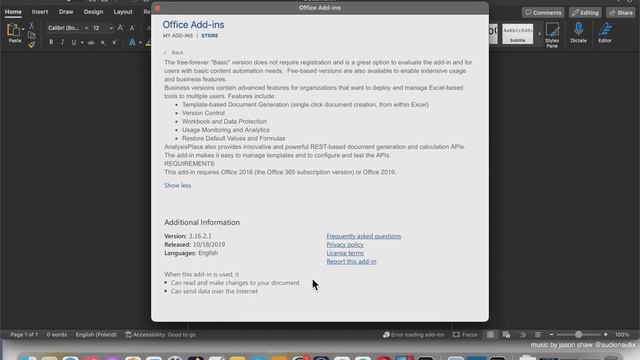The height and width of the screenshot is (360, 640).
Task: Open STORE tab in Office Add-ins
Action: pyautogui.click(x=209, y=36)
